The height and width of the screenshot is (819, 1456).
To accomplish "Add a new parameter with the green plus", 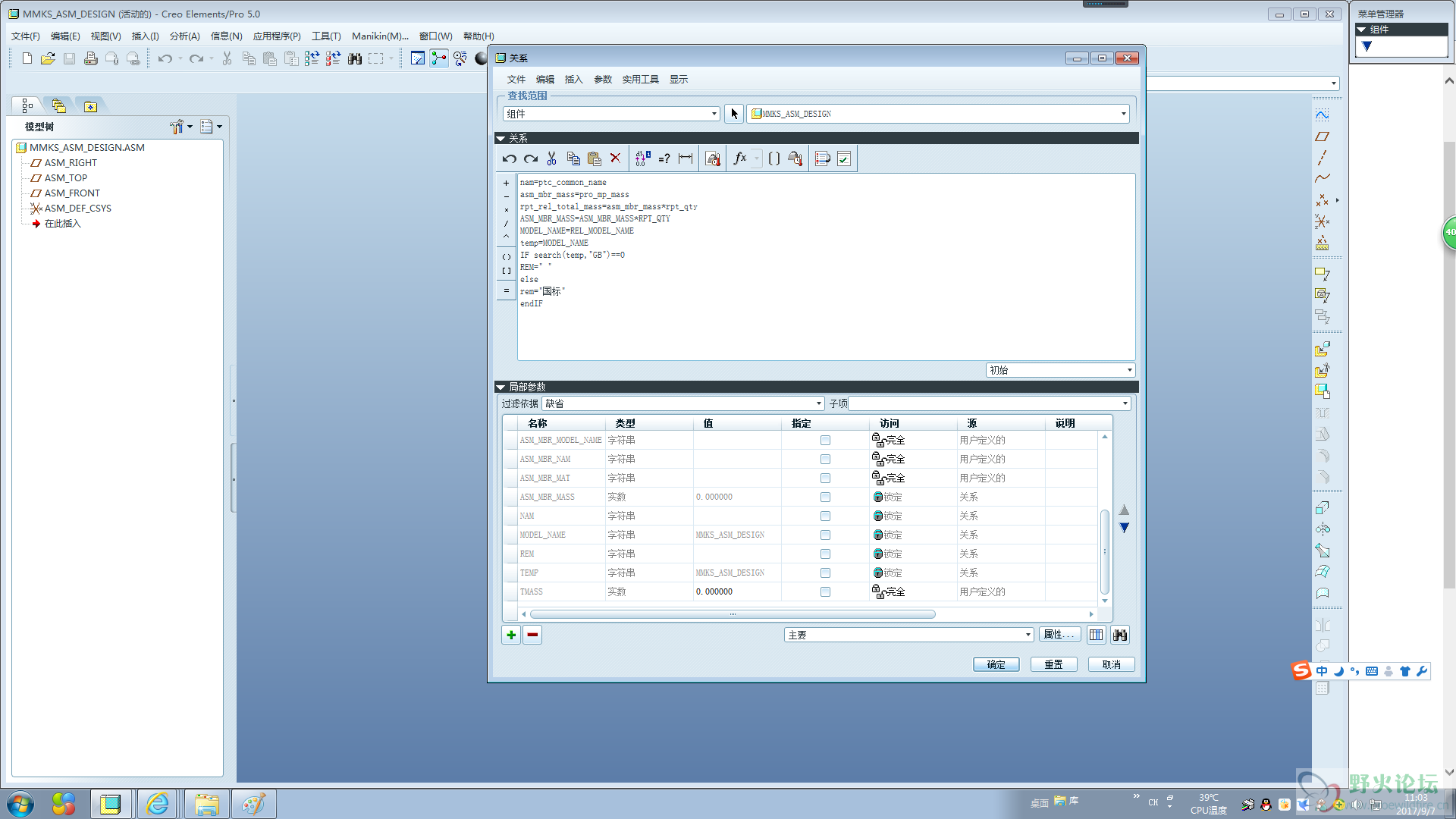I will click(511, 635).
